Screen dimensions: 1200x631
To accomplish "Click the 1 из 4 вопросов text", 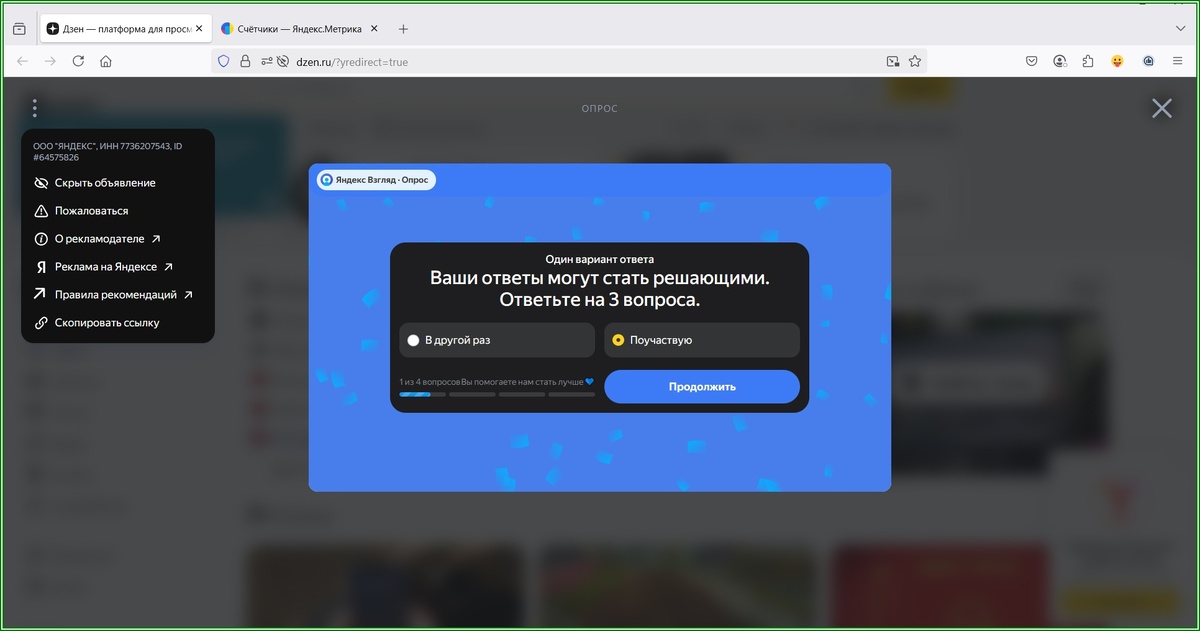I will click(x=430, y=382).
